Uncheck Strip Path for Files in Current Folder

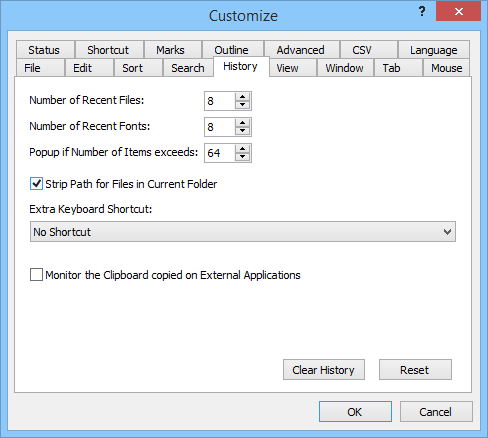pos(36,184)
